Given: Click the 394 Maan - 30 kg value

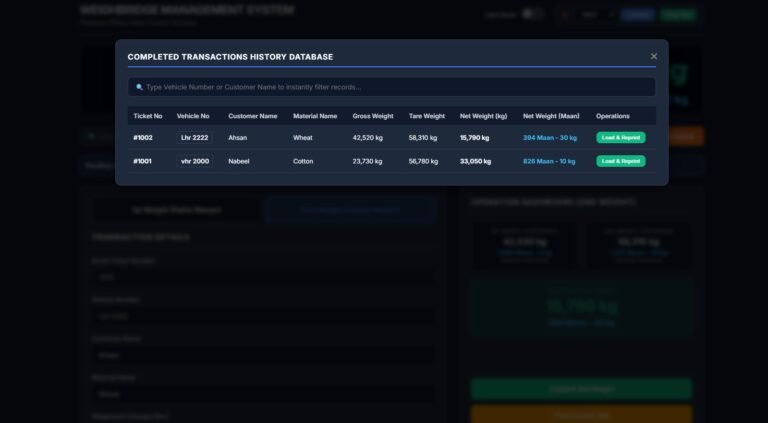Looking at the screenshot, I should tap(550, 138).
